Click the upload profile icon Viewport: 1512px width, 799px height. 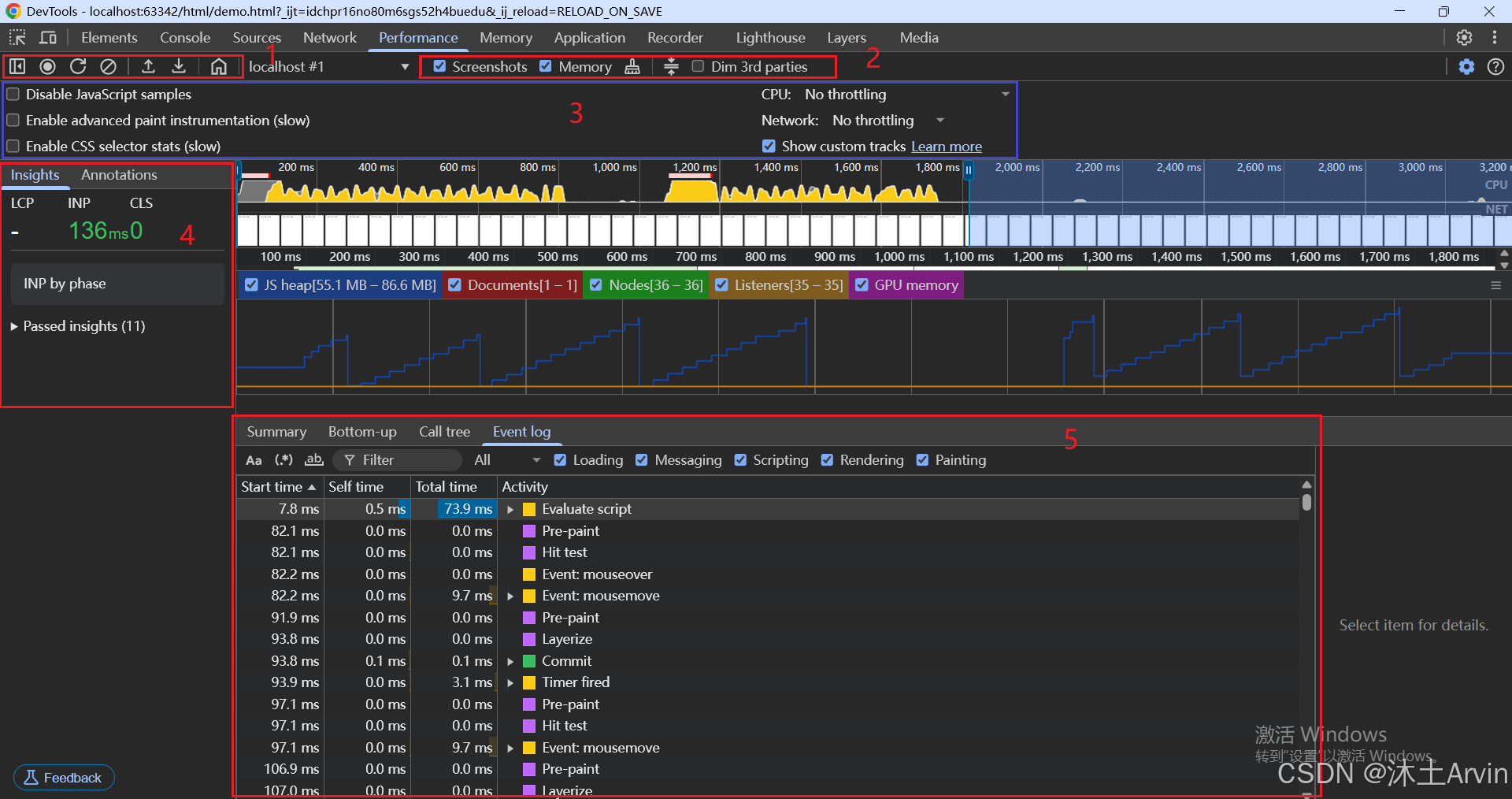(x=148, y=66)
